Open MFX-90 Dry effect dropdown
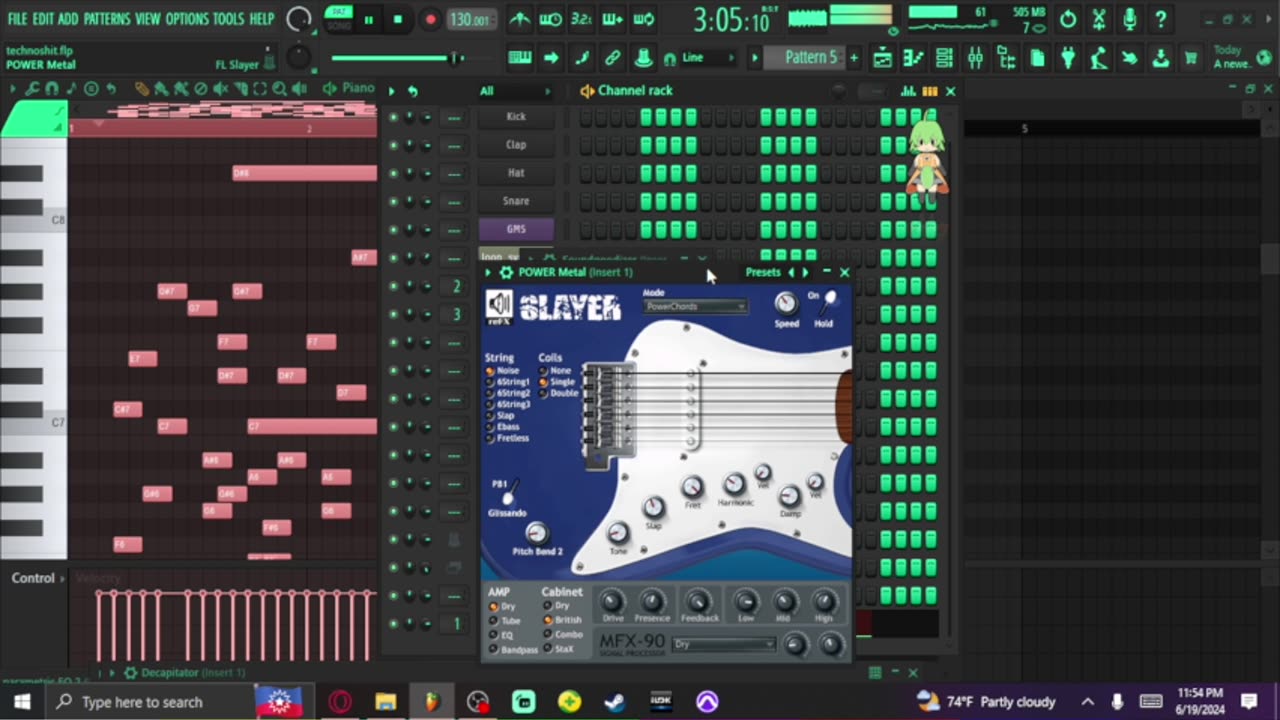The width and height of the screenshot is (1280, 720). (724, 645)
